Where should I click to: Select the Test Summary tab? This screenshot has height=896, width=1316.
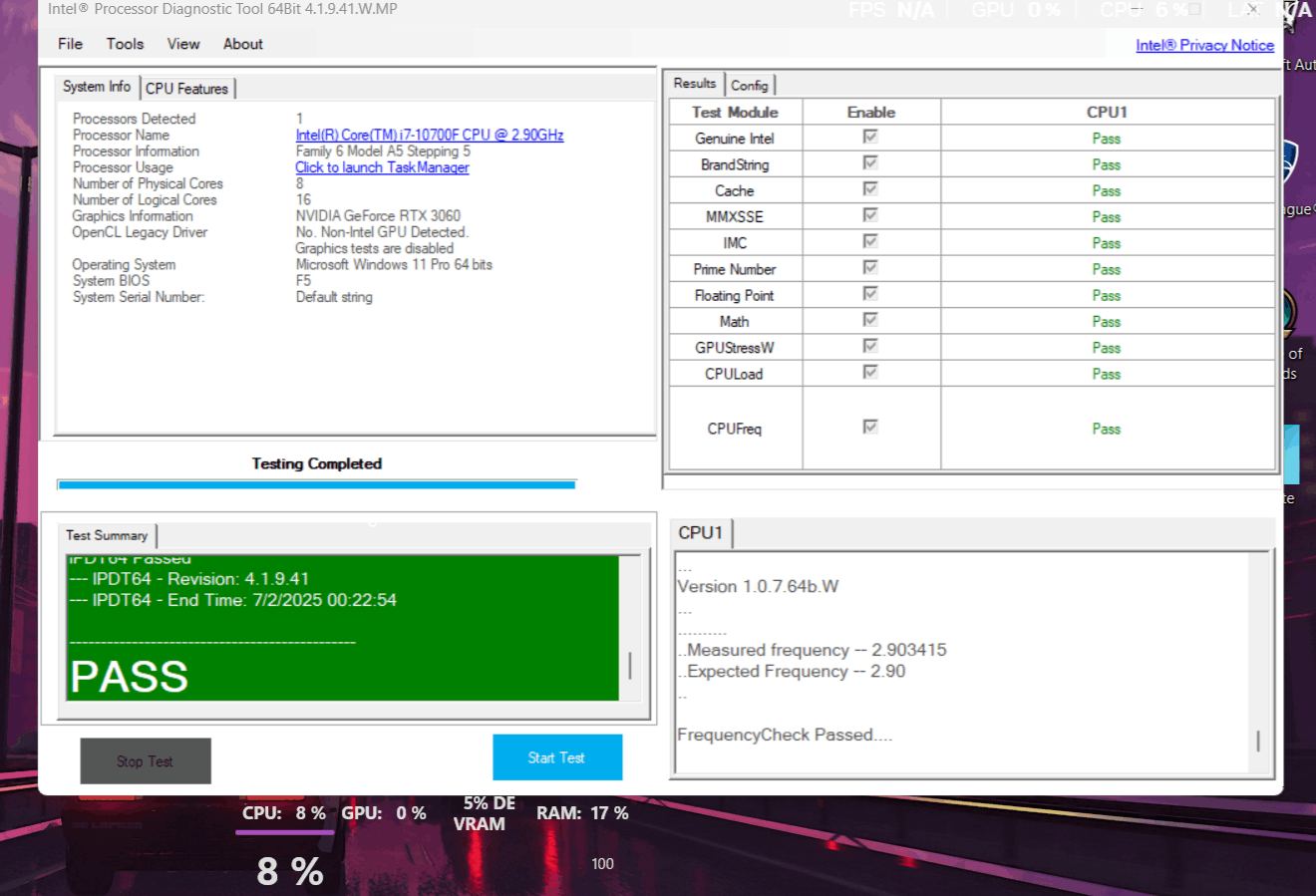tap(107, 535)
